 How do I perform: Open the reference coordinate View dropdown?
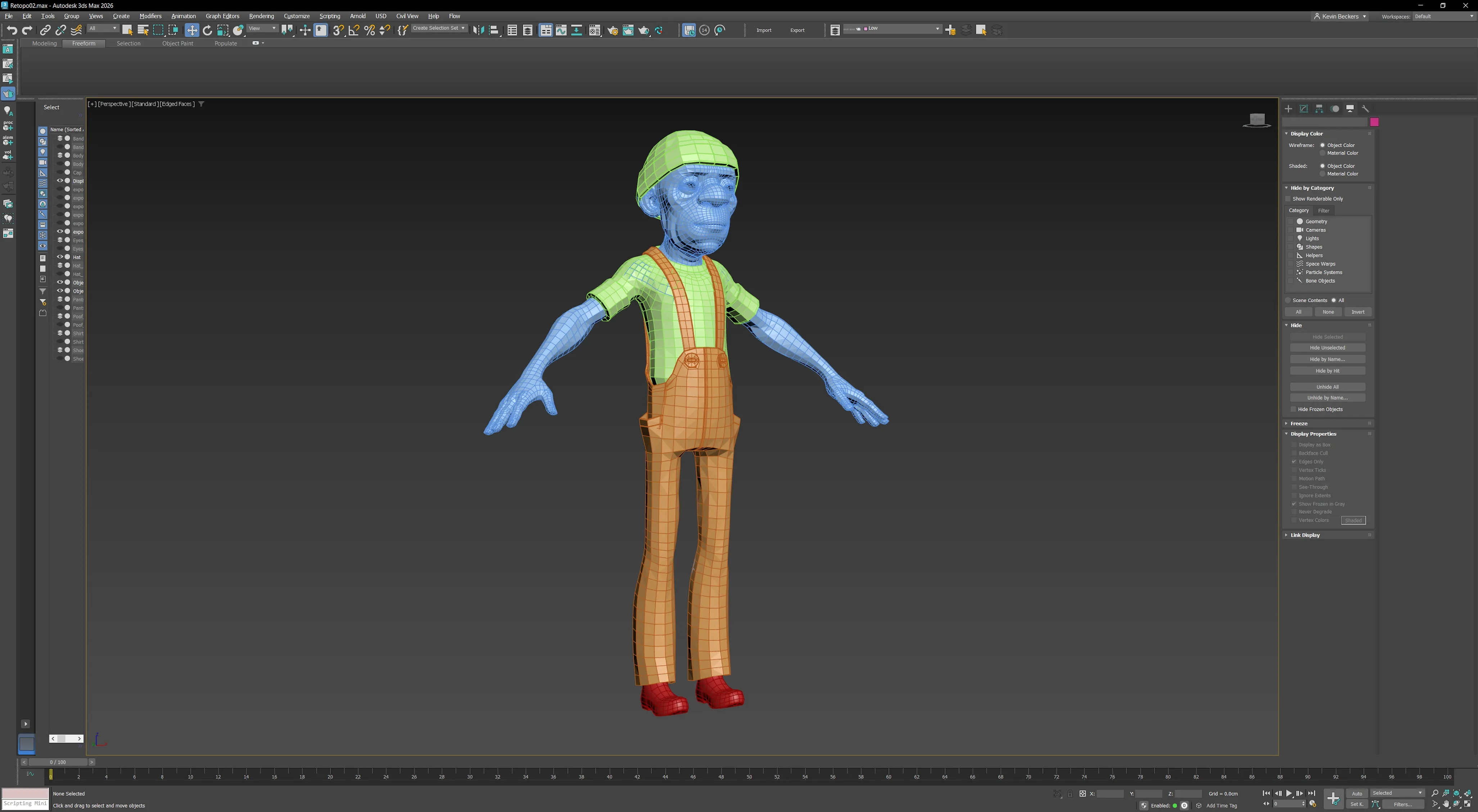(x=262, y=28)
